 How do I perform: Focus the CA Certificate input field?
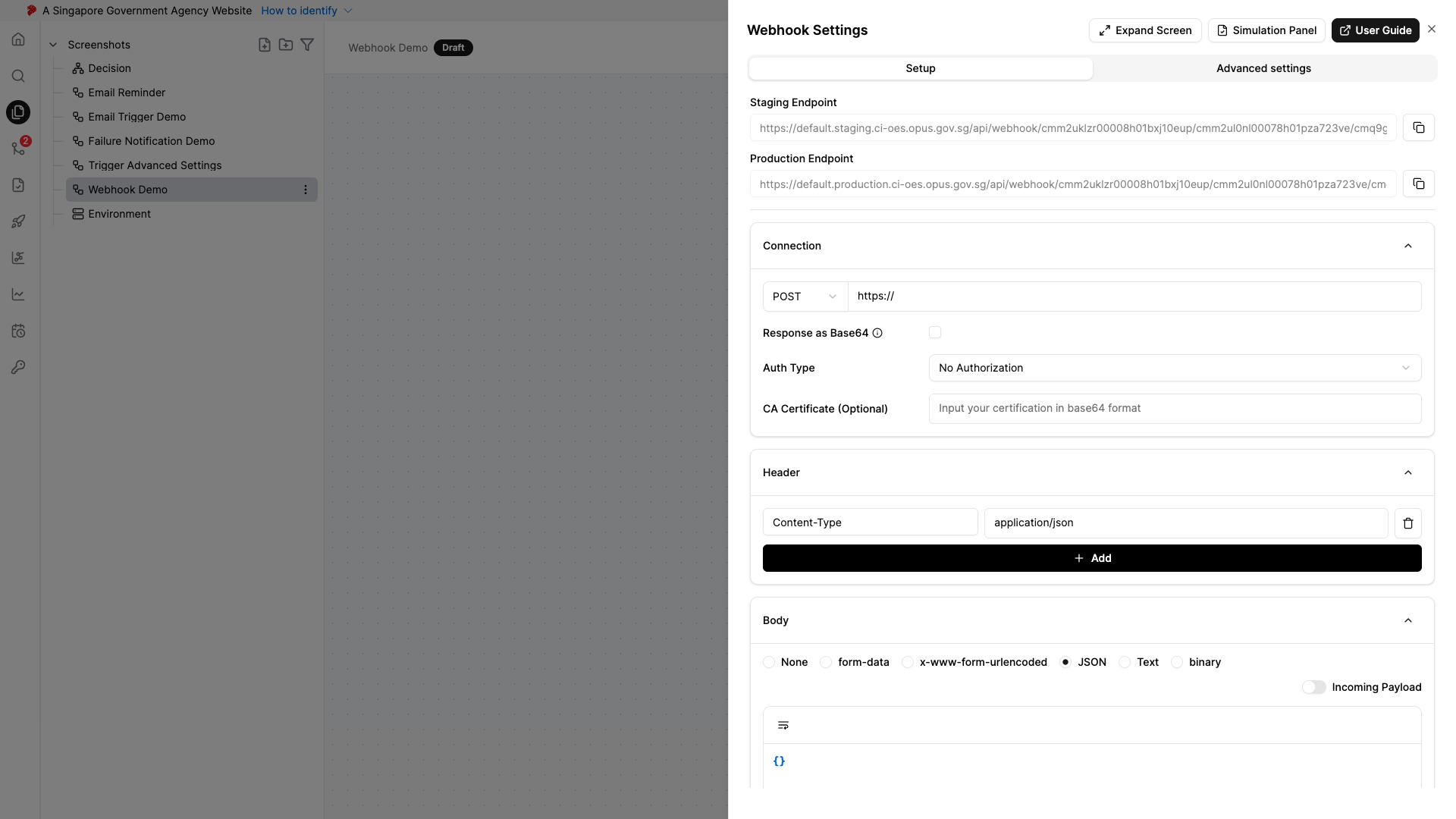pyautogui.click(x=1175, y=409)
